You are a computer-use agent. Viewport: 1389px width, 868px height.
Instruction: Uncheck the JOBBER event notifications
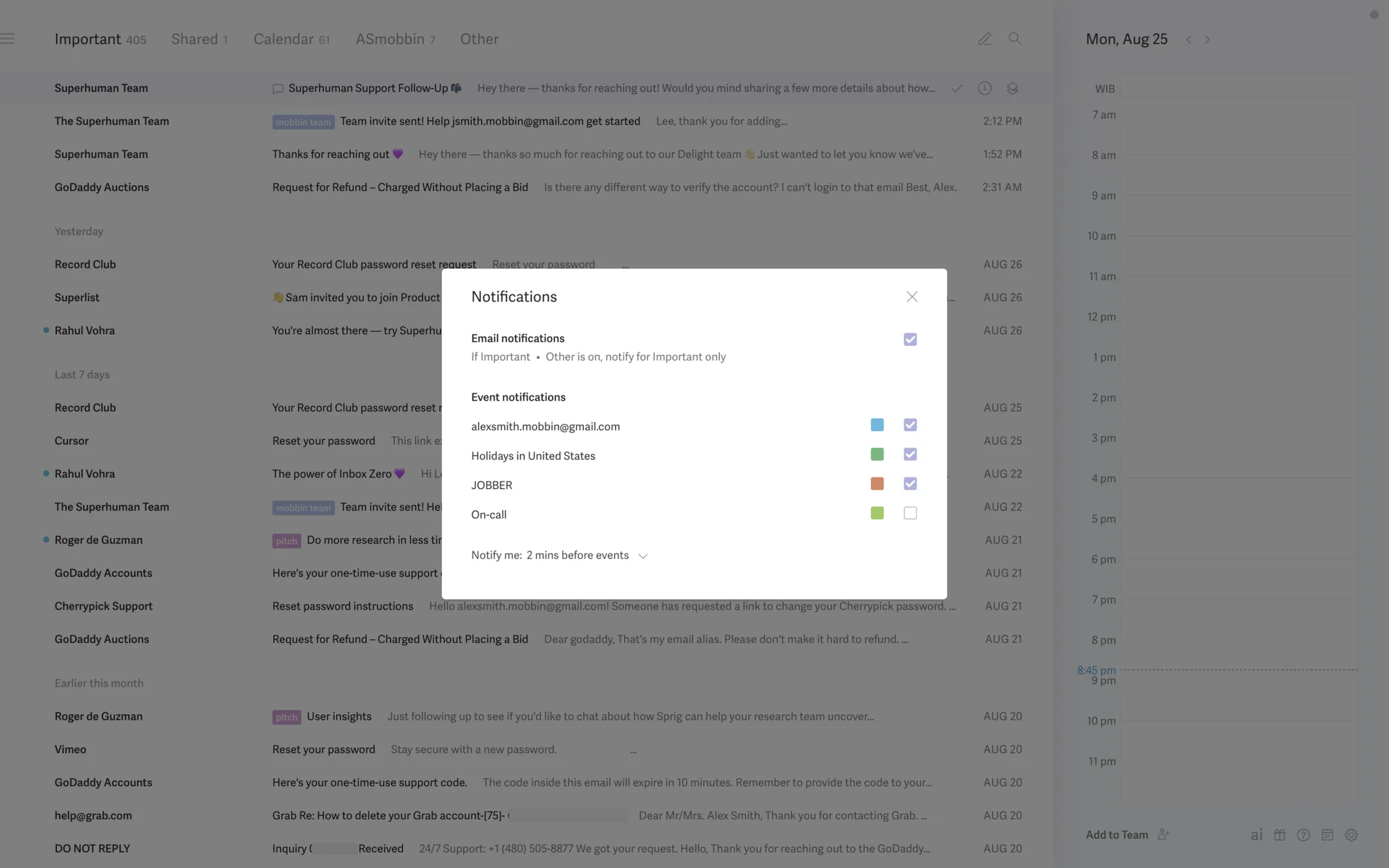910,483
